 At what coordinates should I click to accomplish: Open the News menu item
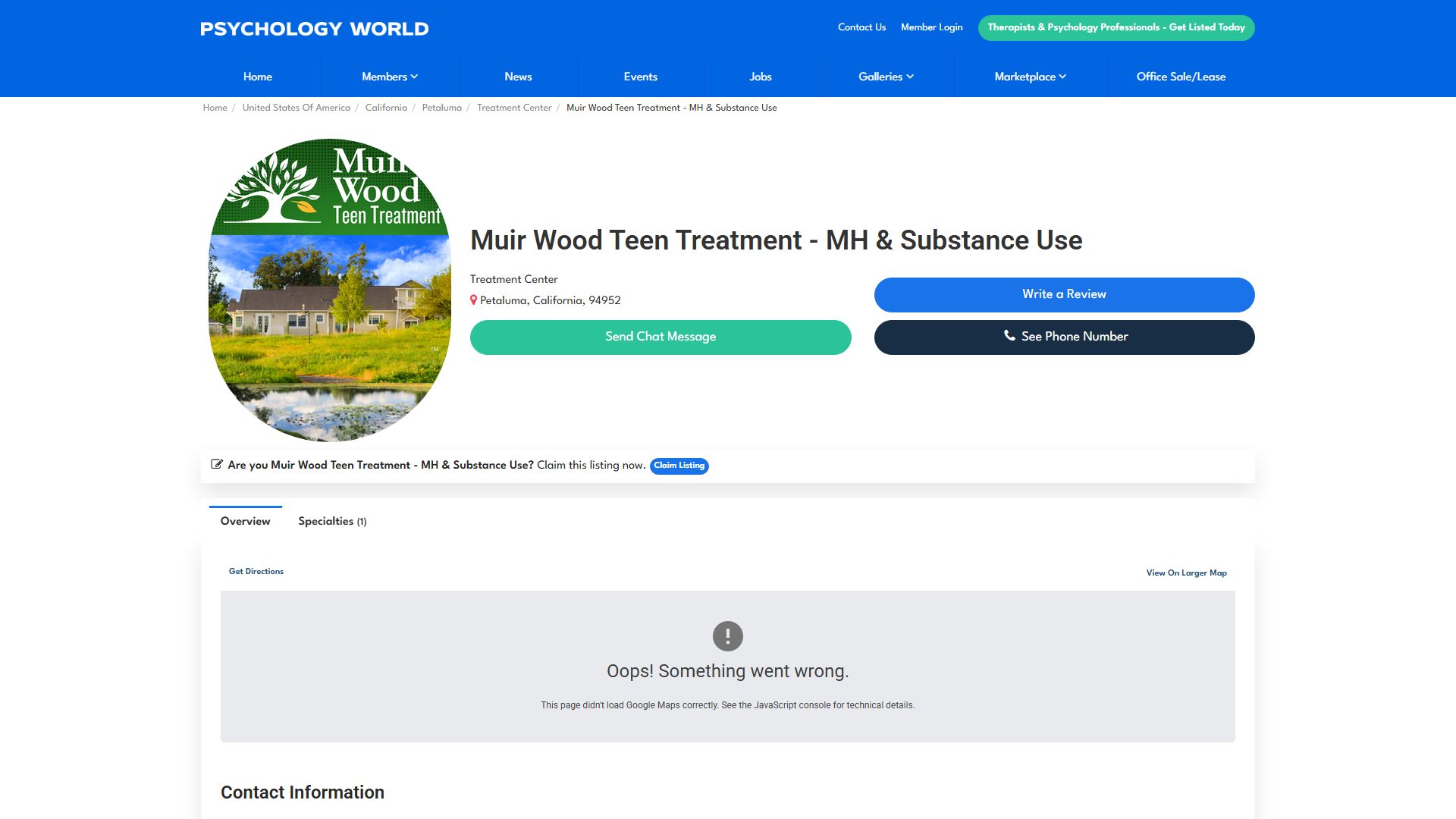[x=518, y=77]
